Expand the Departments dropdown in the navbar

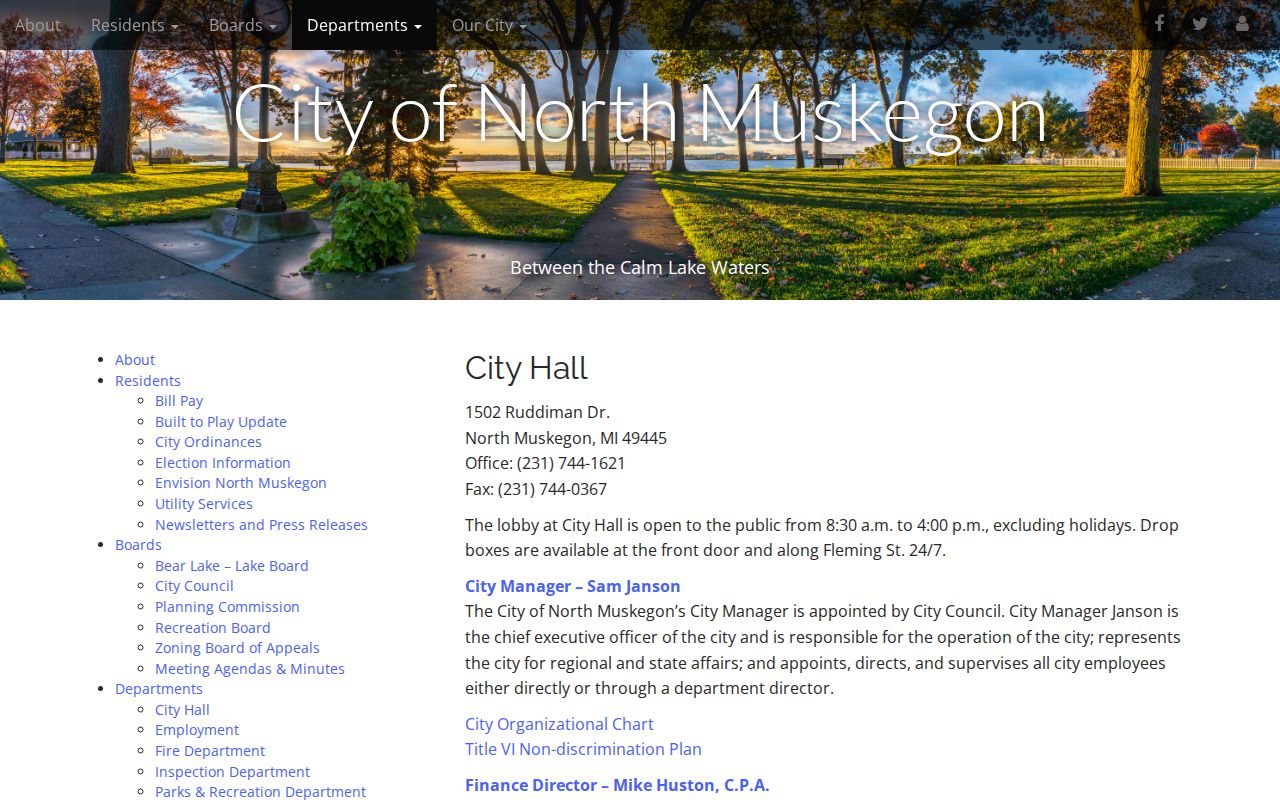click(x=364, y=25)
